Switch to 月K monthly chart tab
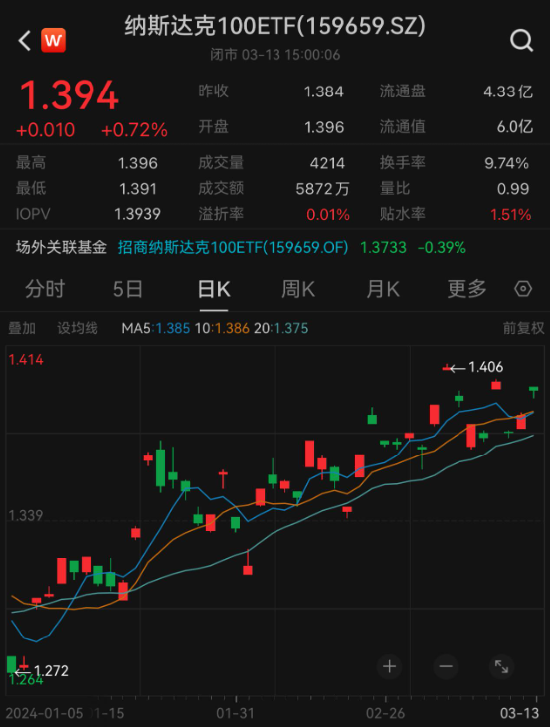 tap(383, 289)
